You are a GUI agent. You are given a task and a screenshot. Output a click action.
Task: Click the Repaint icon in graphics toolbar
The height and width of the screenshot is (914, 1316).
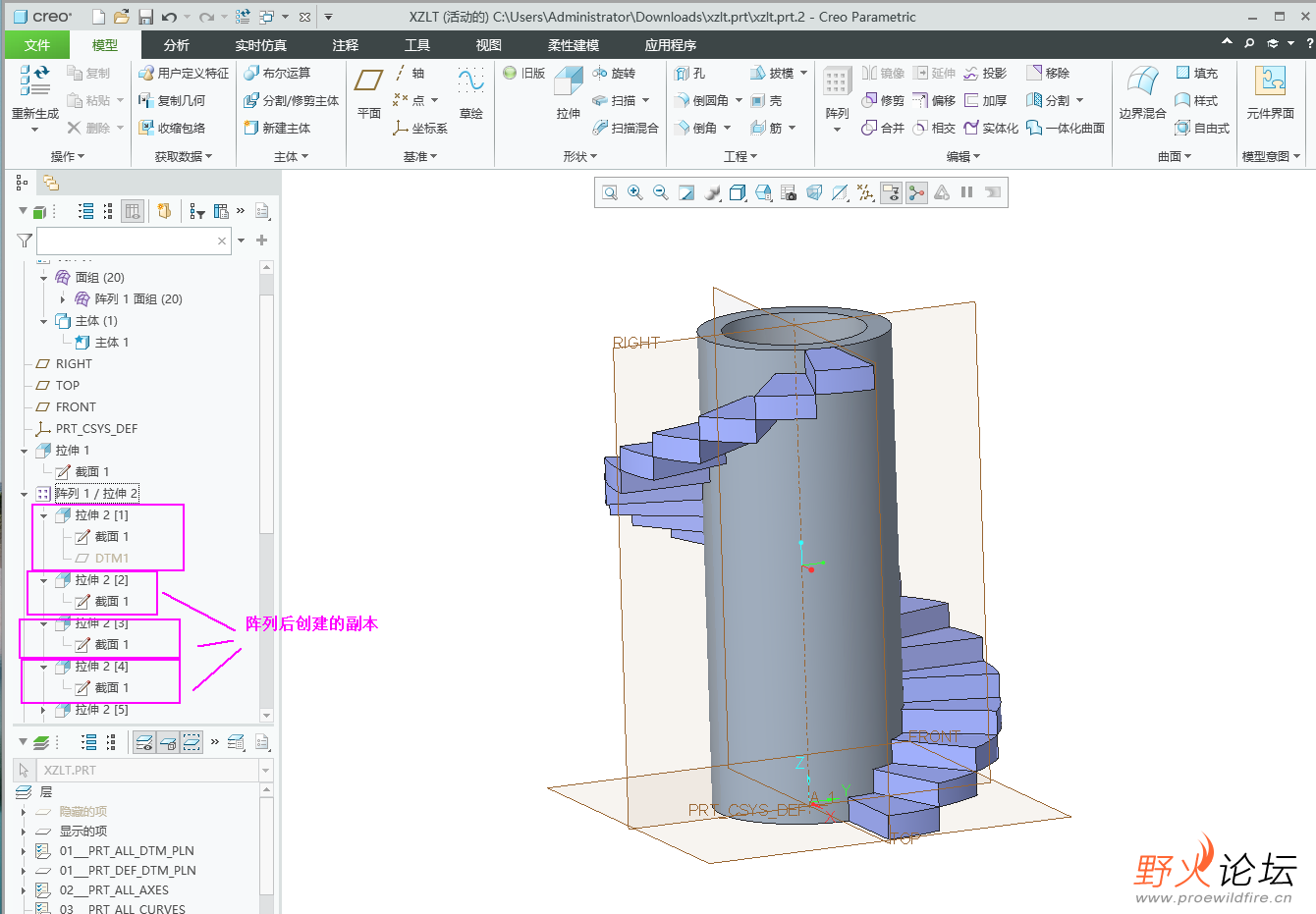pyautogui.click(x=686, y=192)
